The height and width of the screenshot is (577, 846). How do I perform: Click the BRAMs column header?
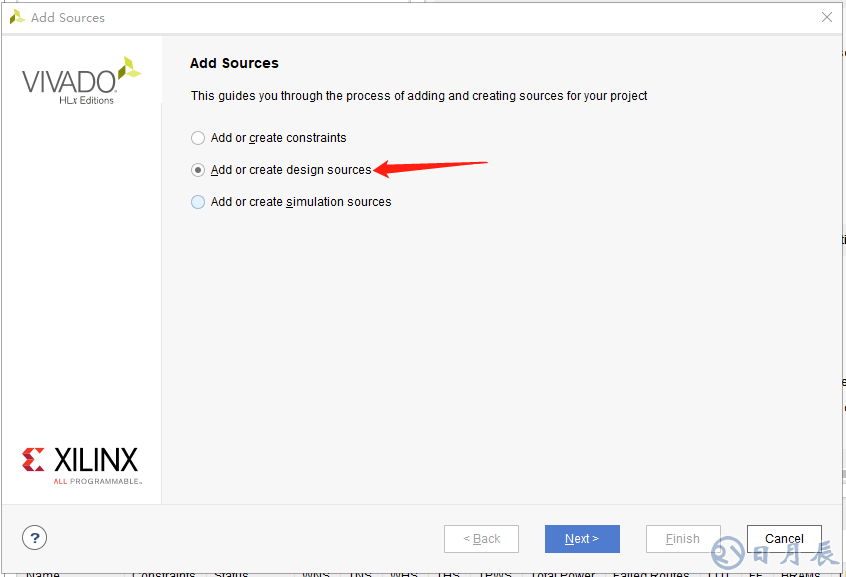point(802,574)
